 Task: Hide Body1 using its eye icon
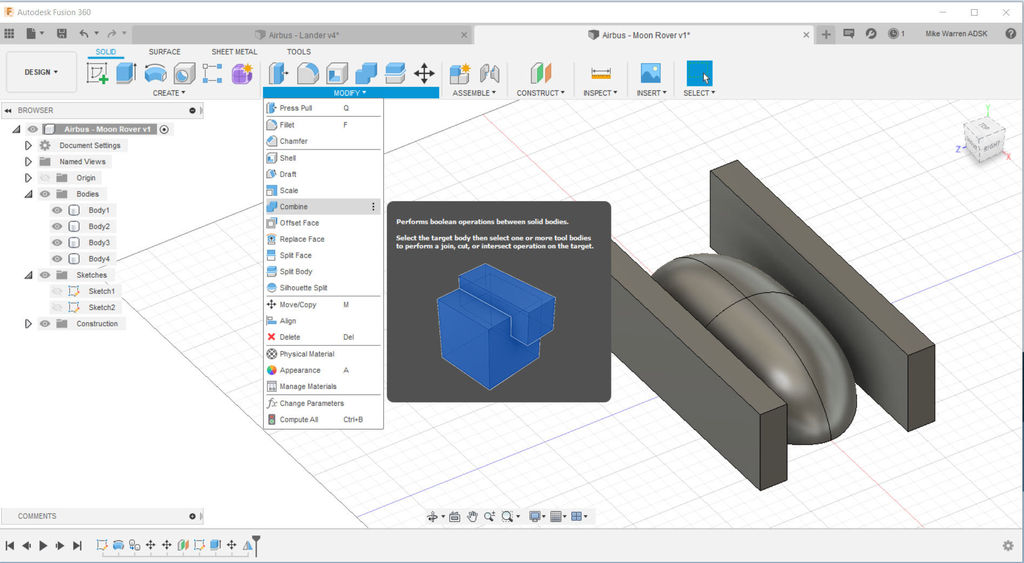pos(57,210)
